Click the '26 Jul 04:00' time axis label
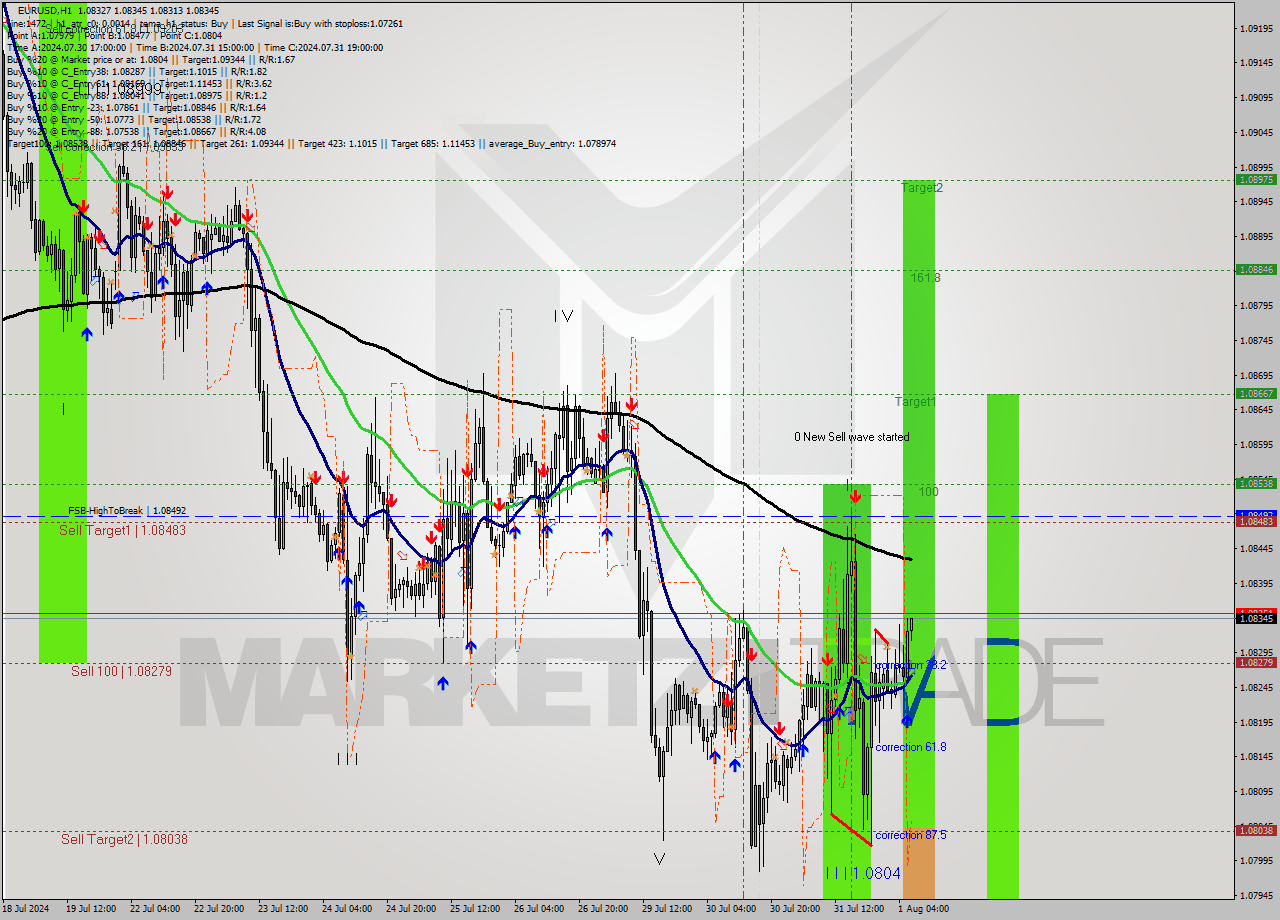 pos(538,908)
